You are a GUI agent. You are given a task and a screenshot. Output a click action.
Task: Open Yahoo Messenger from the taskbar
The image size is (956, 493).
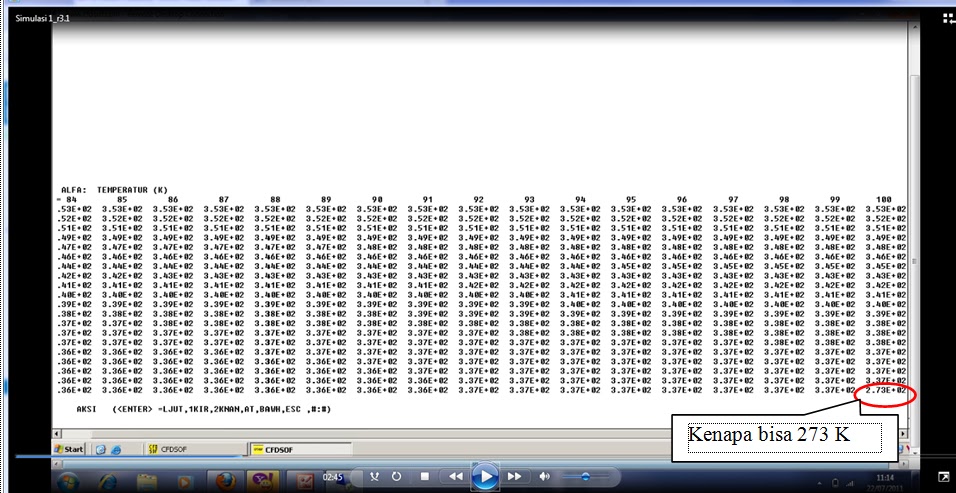[263, 481]
